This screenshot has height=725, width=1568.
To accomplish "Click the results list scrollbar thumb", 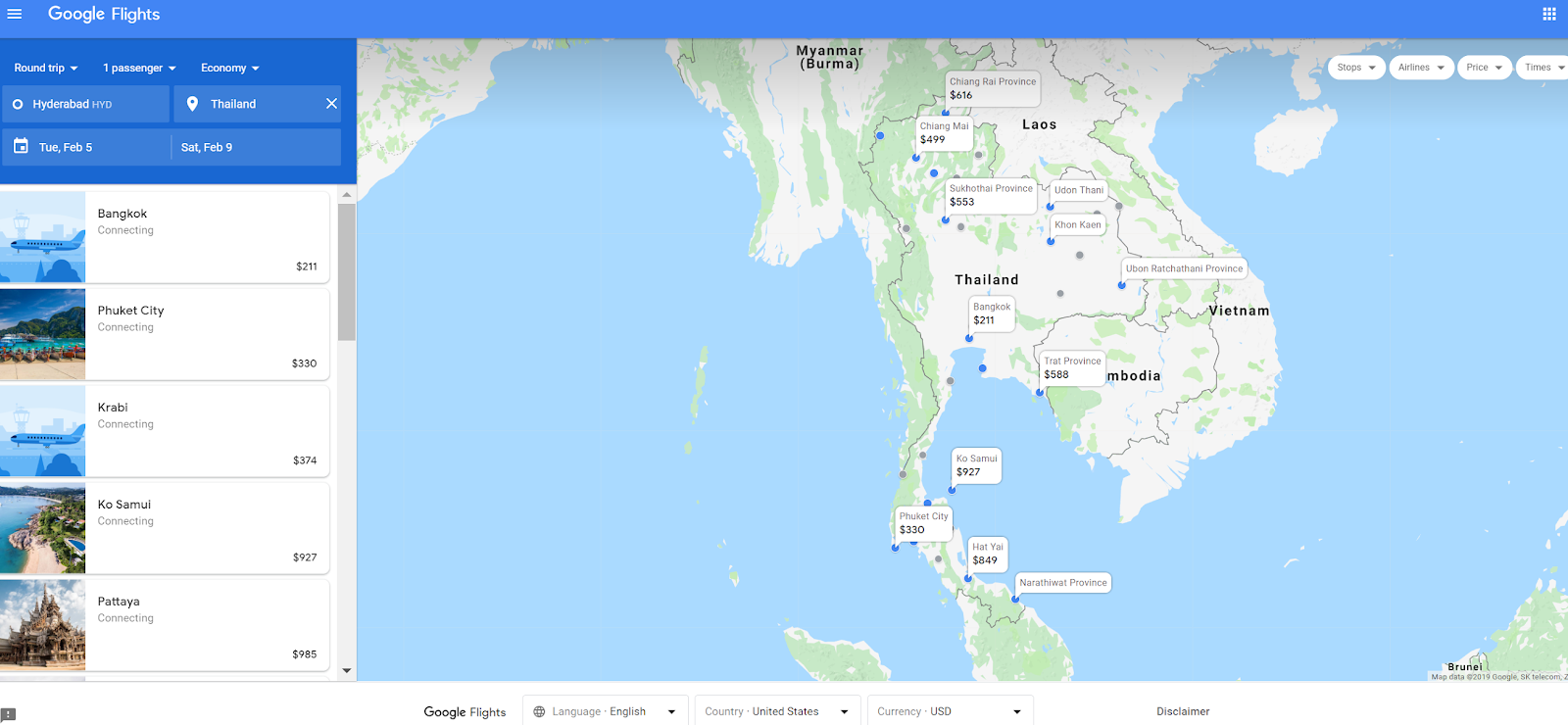I will click(347, 272).
